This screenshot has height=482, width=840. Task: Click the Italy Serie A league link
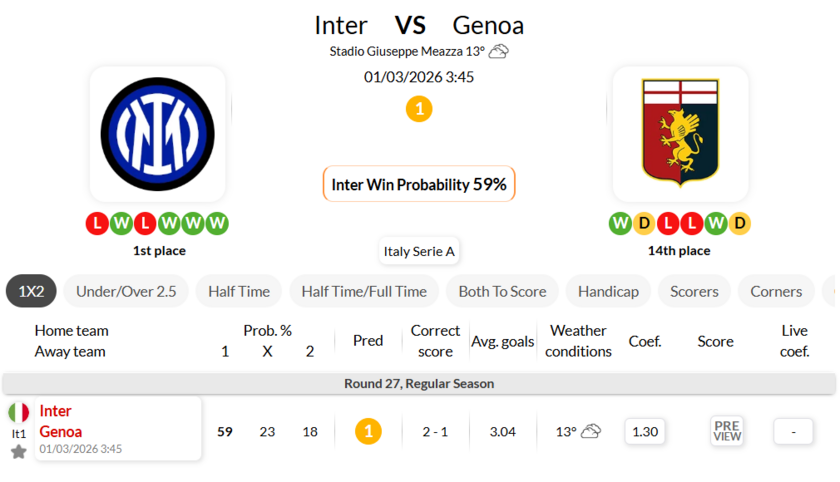[x=419, y=251]
